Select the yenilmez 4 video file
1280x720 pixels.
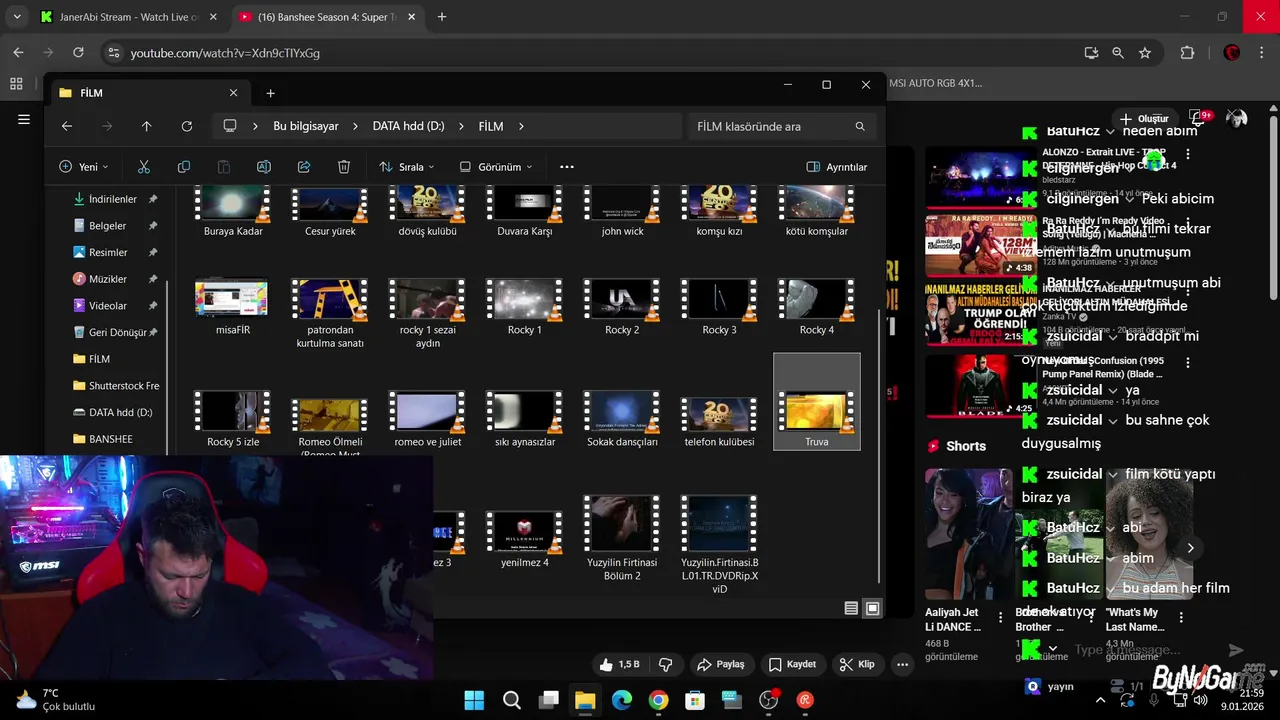click(x=524, y=538)
